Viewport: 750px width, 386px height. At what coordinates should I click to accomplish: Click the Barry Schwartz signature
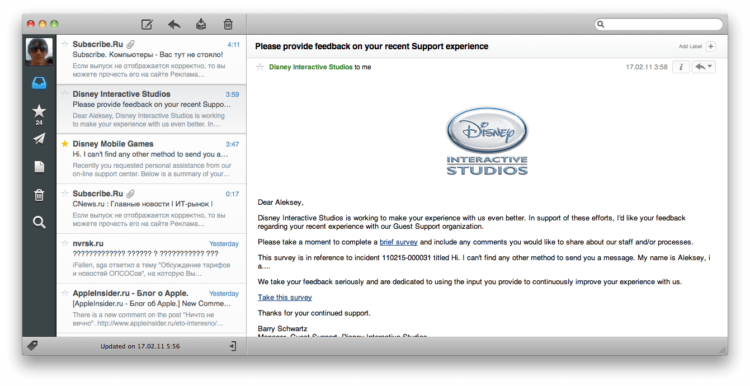(282, 329)
